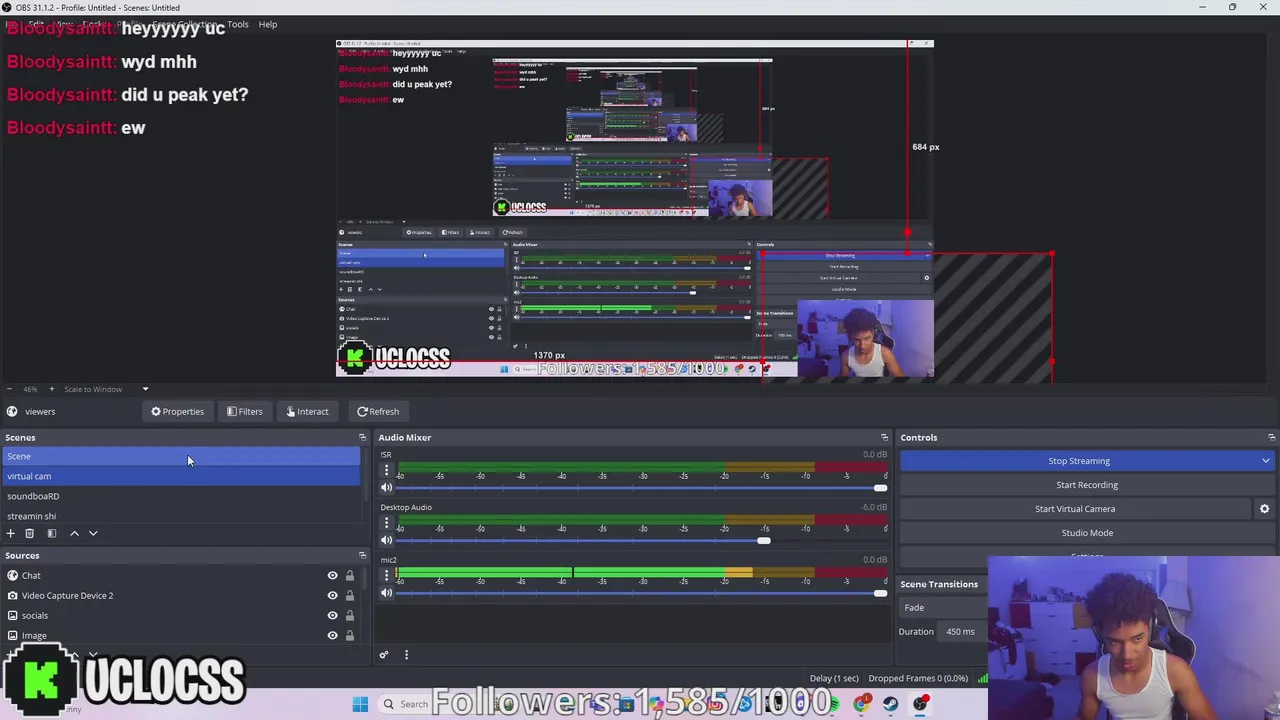The height and width of the screenshot is (720, 1280).
Task: Click 'Dropped Frames 0 (0.0%)' in status bar
Action: coord(918,678)
